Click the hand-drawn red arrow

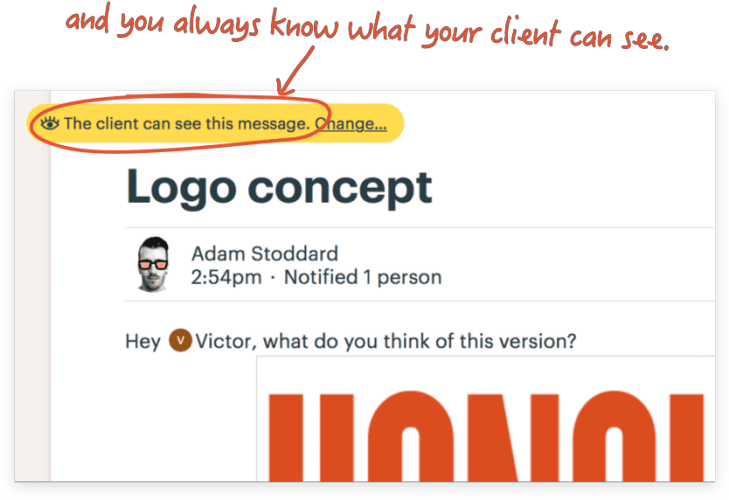(x=294, y=71)
